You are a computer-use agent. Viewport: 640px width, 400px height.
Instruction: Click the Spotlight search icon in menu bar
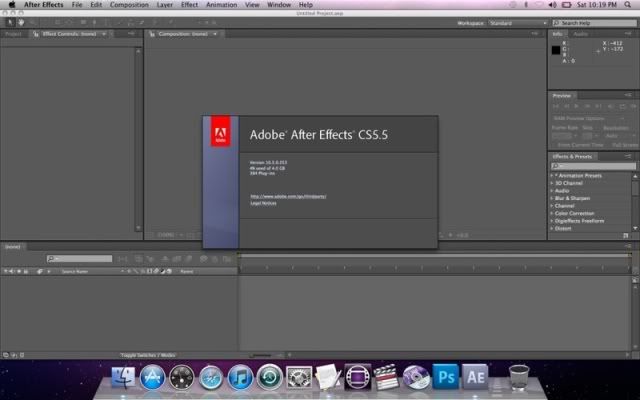tap(627, 5)
